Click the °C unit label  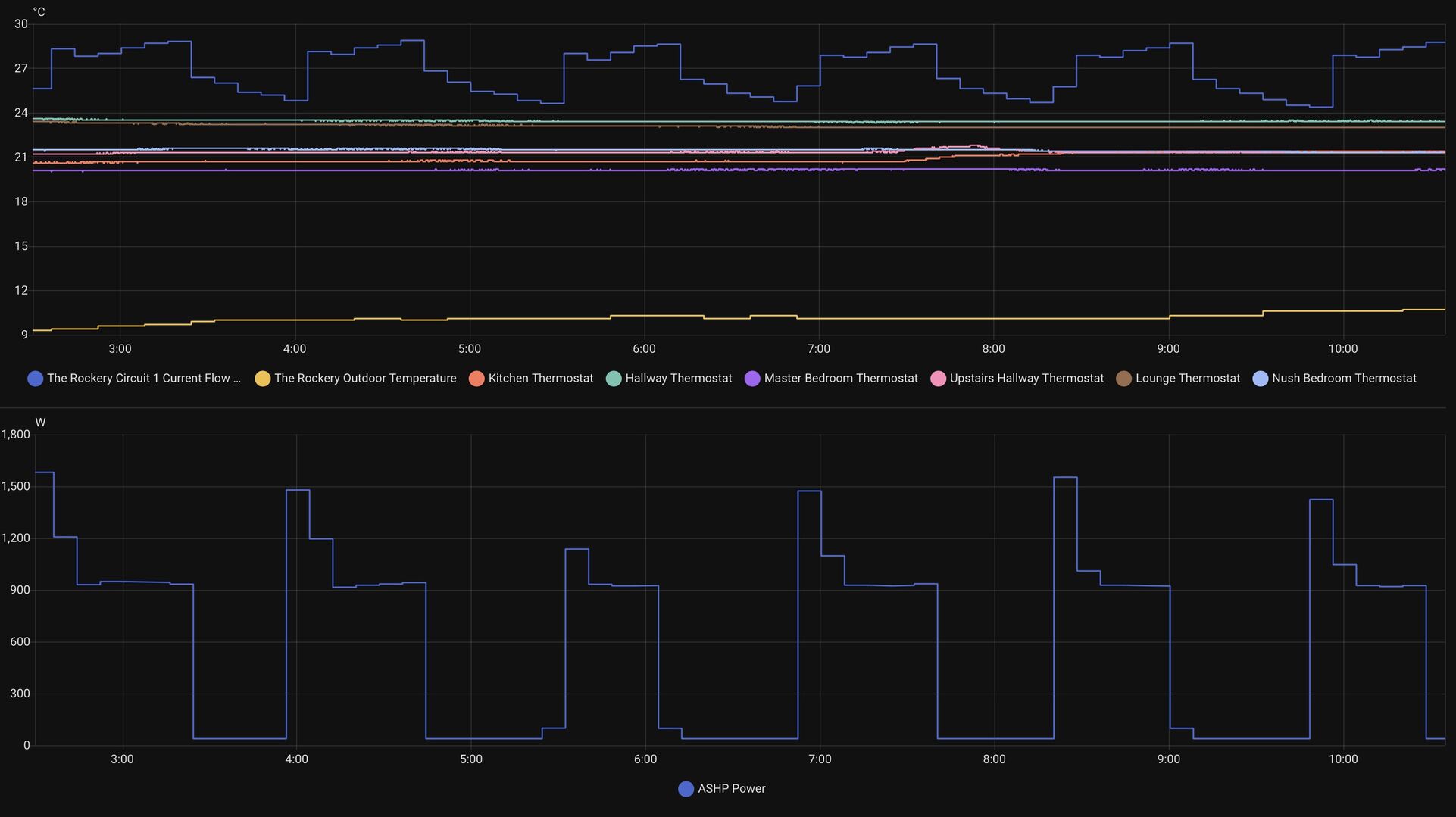coord(39,12)
